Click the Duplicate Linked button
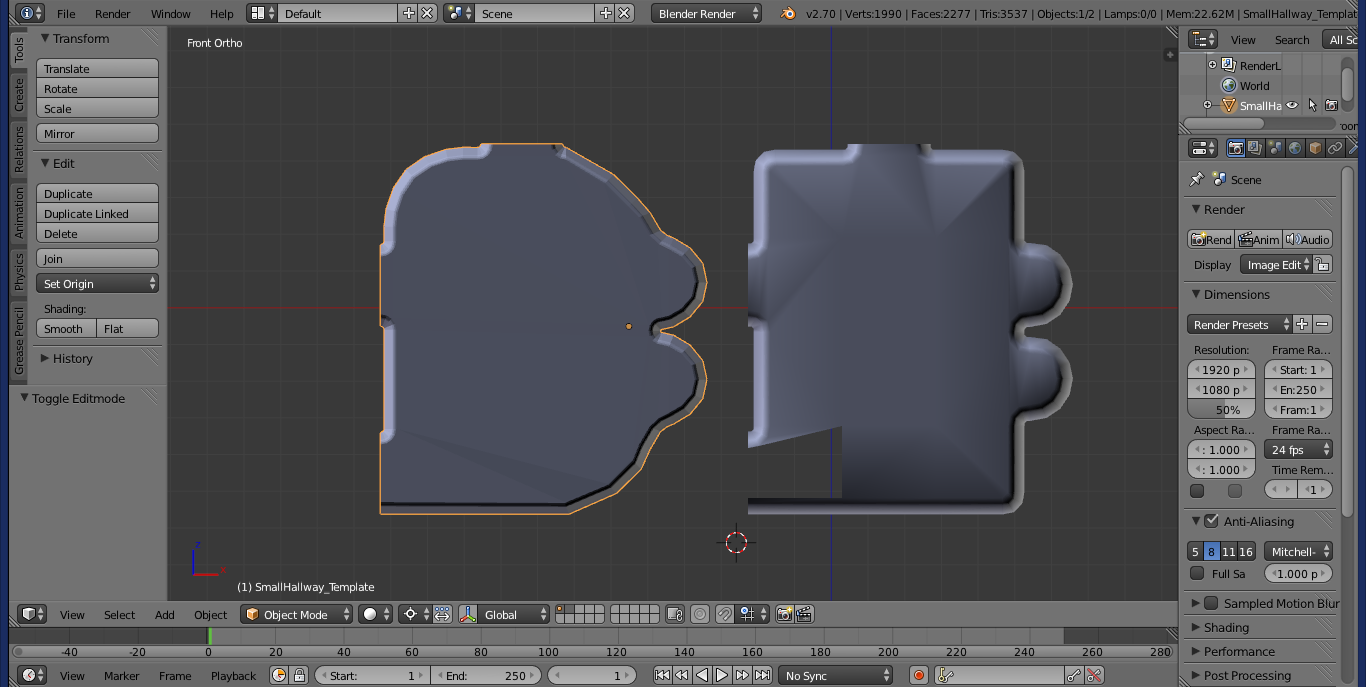Image resolution: width=1366 pixels, height=687 pixels. (x=98, y=214)
